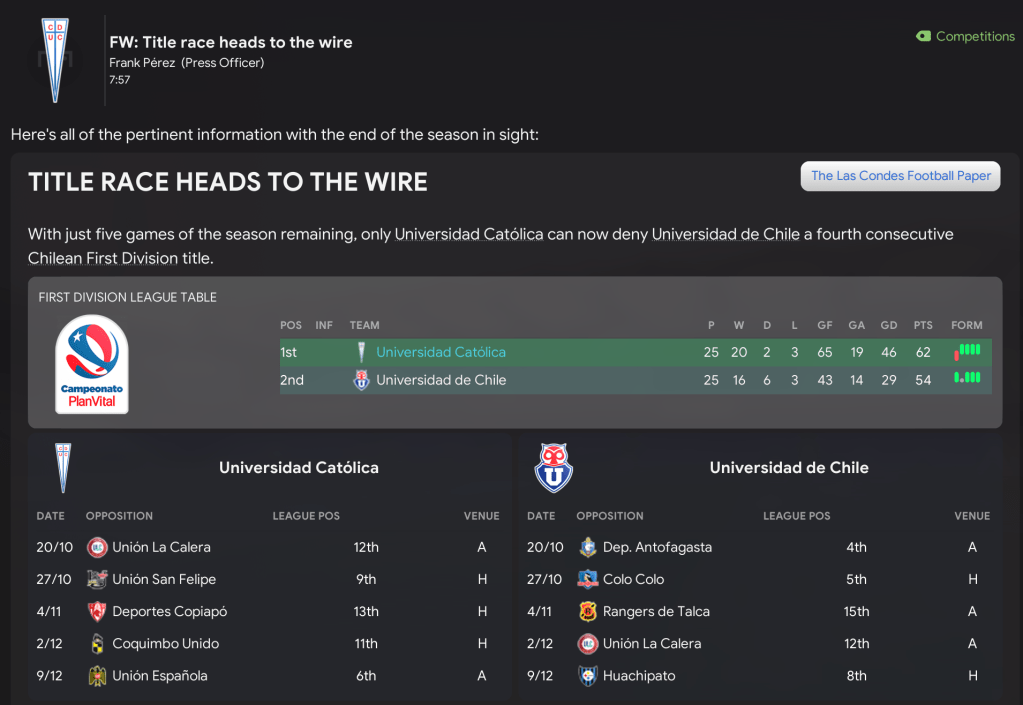Click the Unión San Felipe club badge
Image resolution: width=1023 pixels, height=705 pixels.
tap(97, 579)
